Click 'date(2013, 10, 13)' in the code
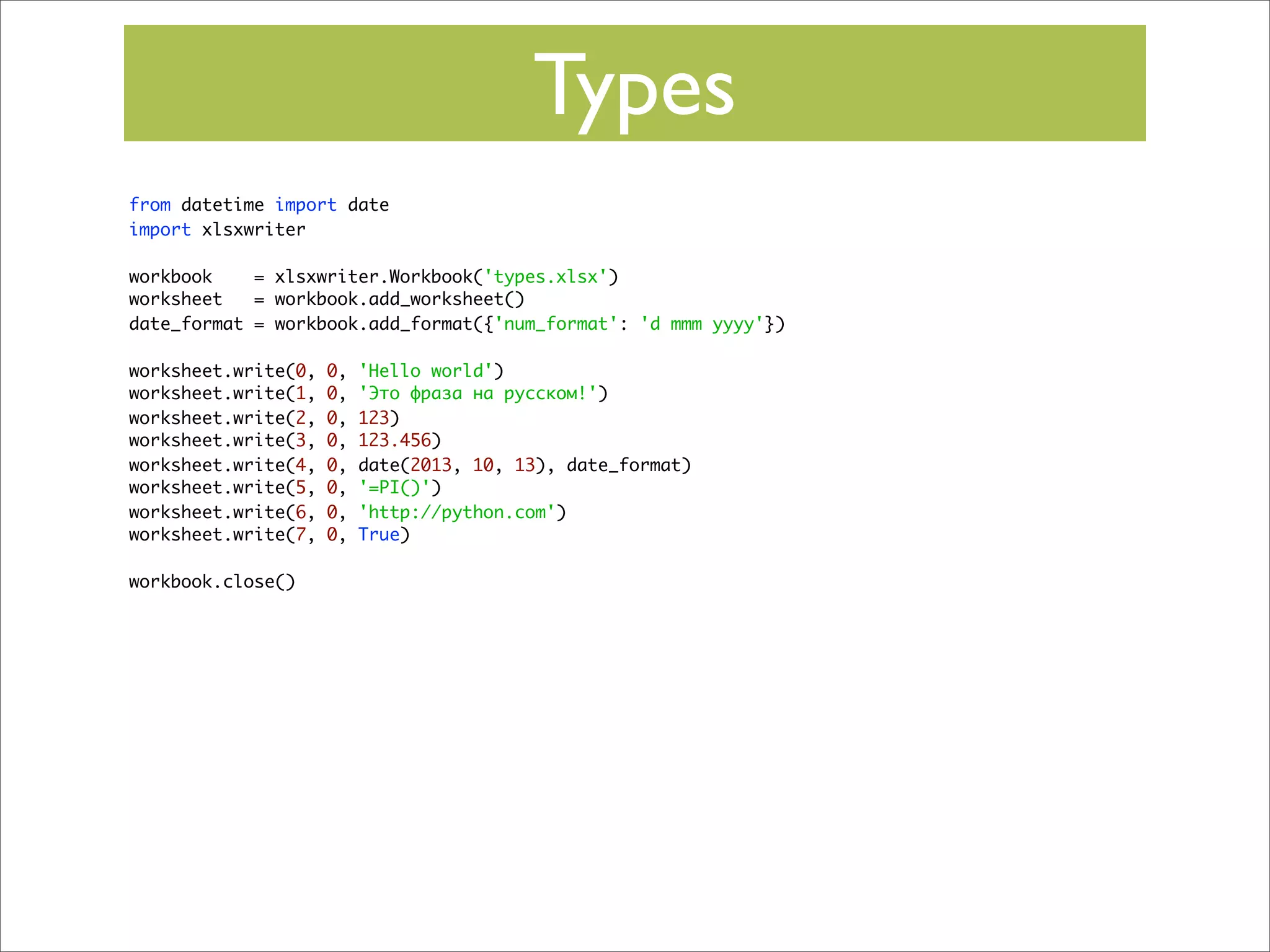This screenshot has width=1270, height=952. pyautogui.click(x=451, y=465)
